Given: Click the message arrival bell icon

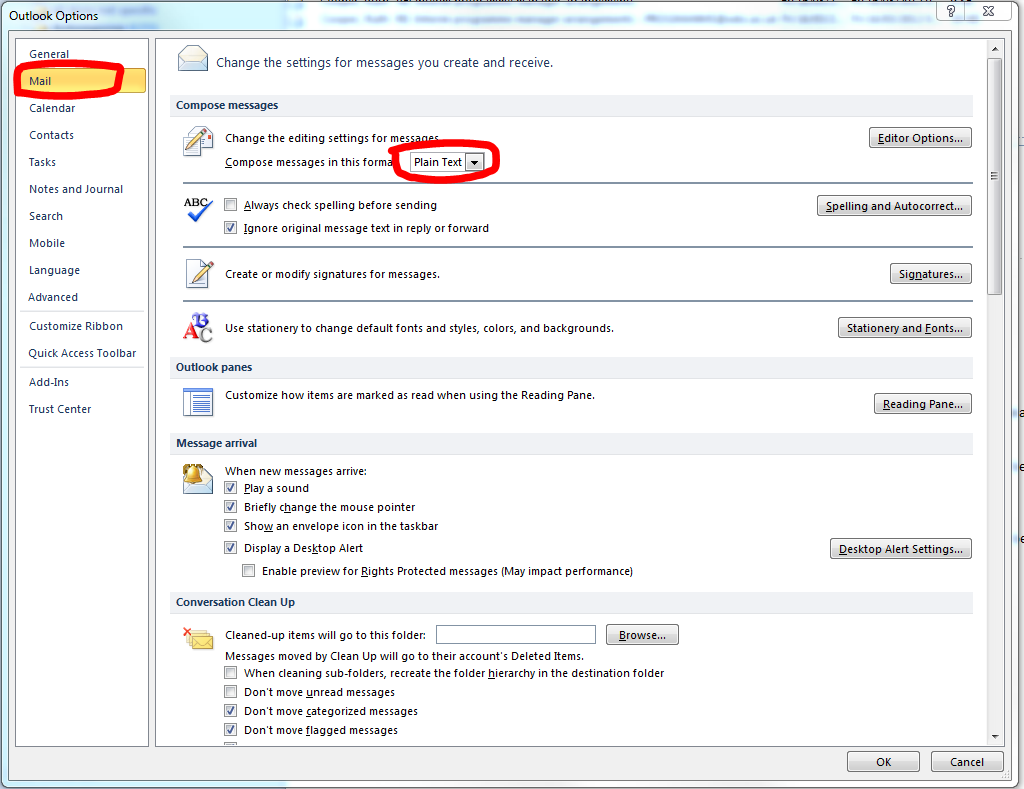Looking at the screenshot, I should (x=198, y=478).
